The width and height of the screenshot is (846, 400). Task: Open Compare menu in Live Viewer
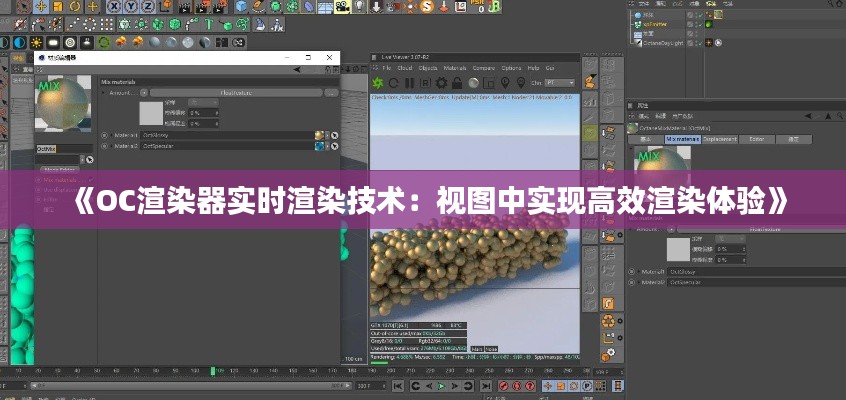coord(483,68)
